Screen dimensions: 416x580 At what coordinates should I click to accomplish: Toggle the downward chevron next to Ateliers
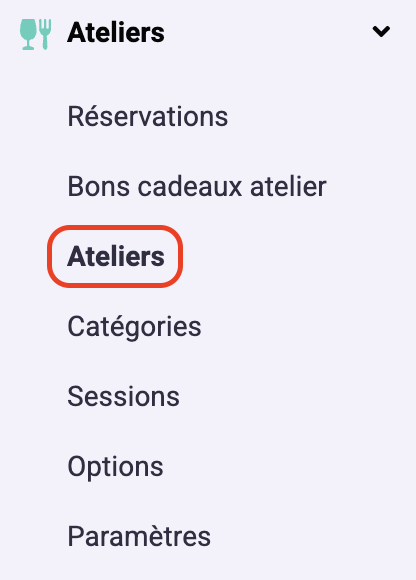coord(381,31)
